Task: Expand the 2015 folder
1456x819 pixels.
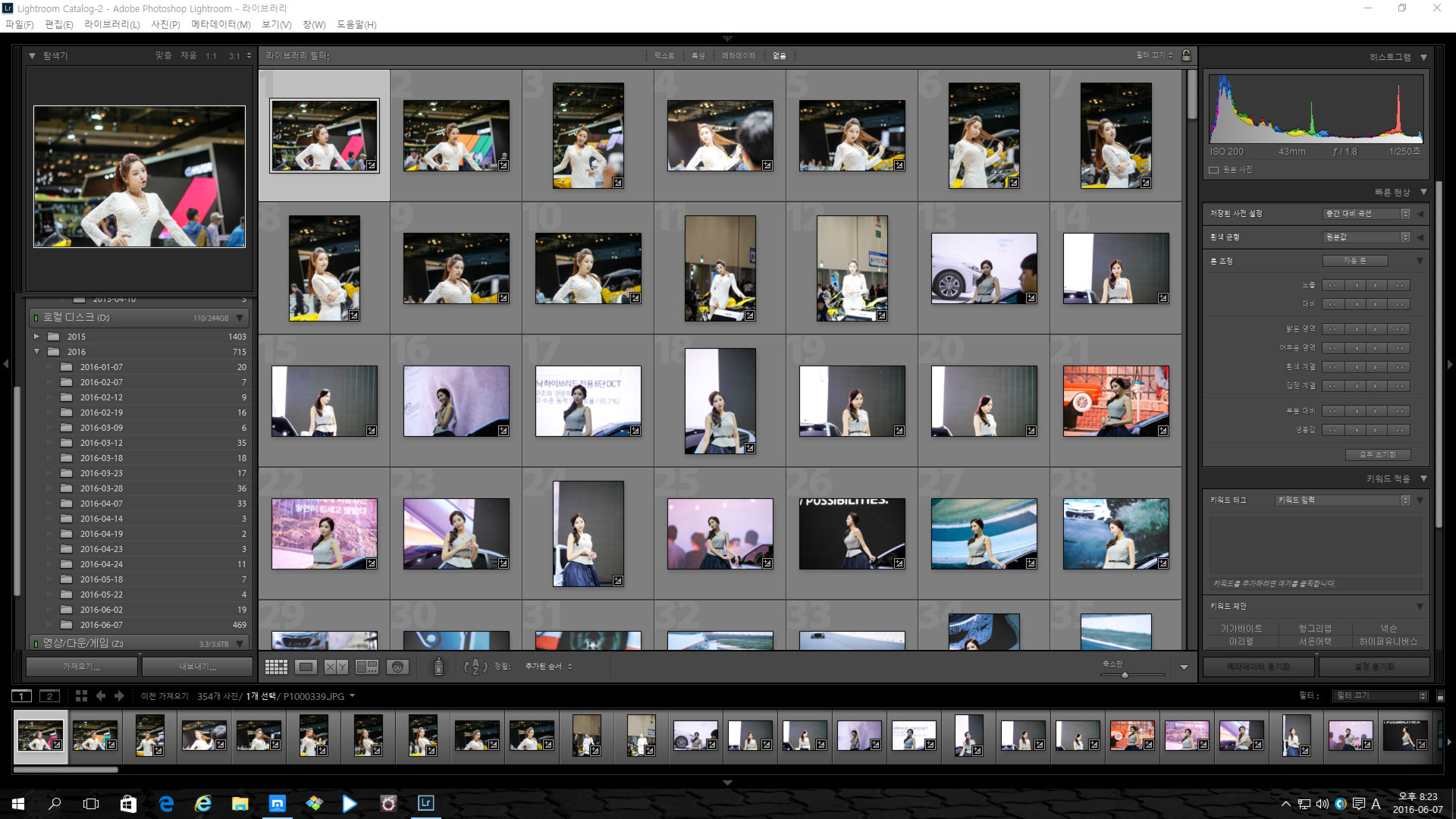Action: 36,336
